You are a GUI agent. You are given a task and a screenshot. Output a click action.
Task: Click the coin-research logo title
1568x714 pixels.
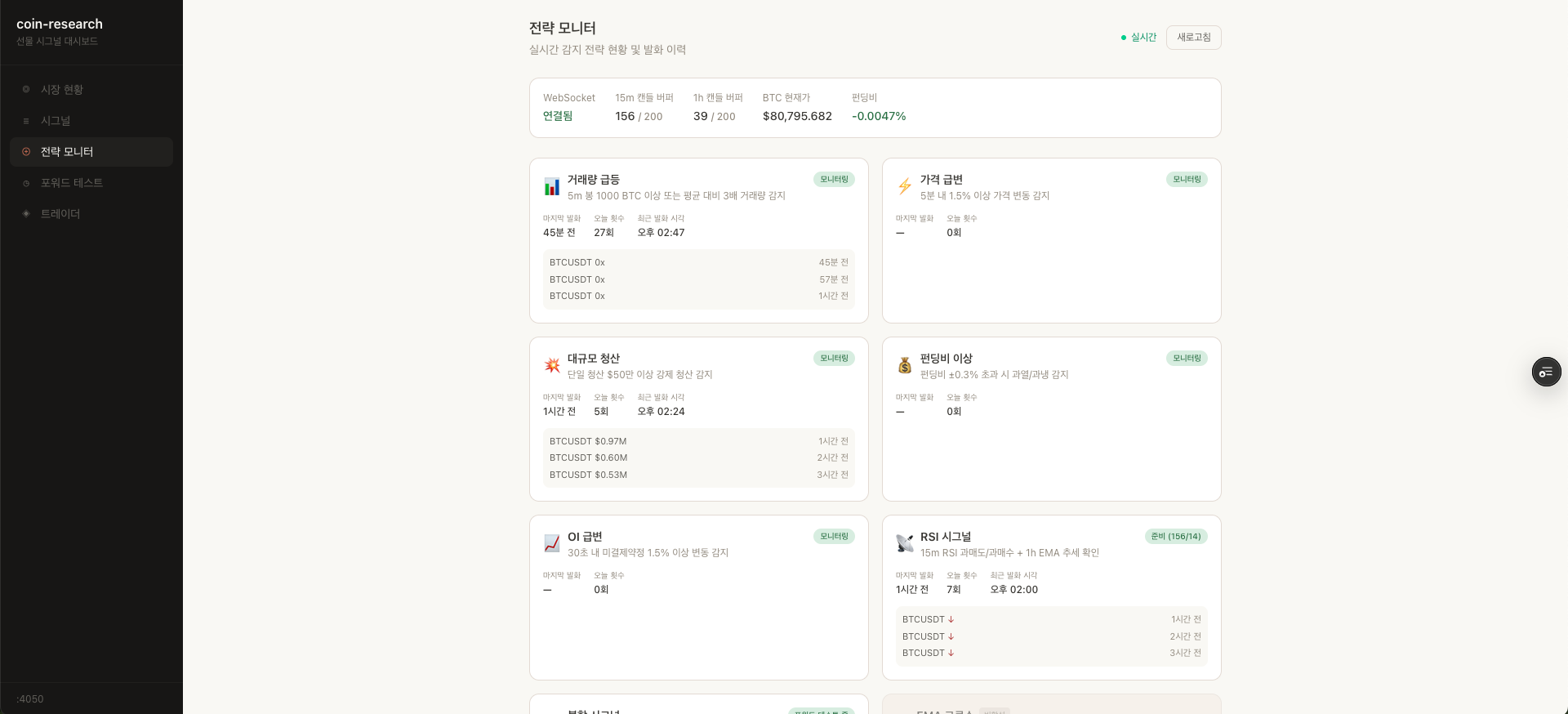tap(60, 25)
